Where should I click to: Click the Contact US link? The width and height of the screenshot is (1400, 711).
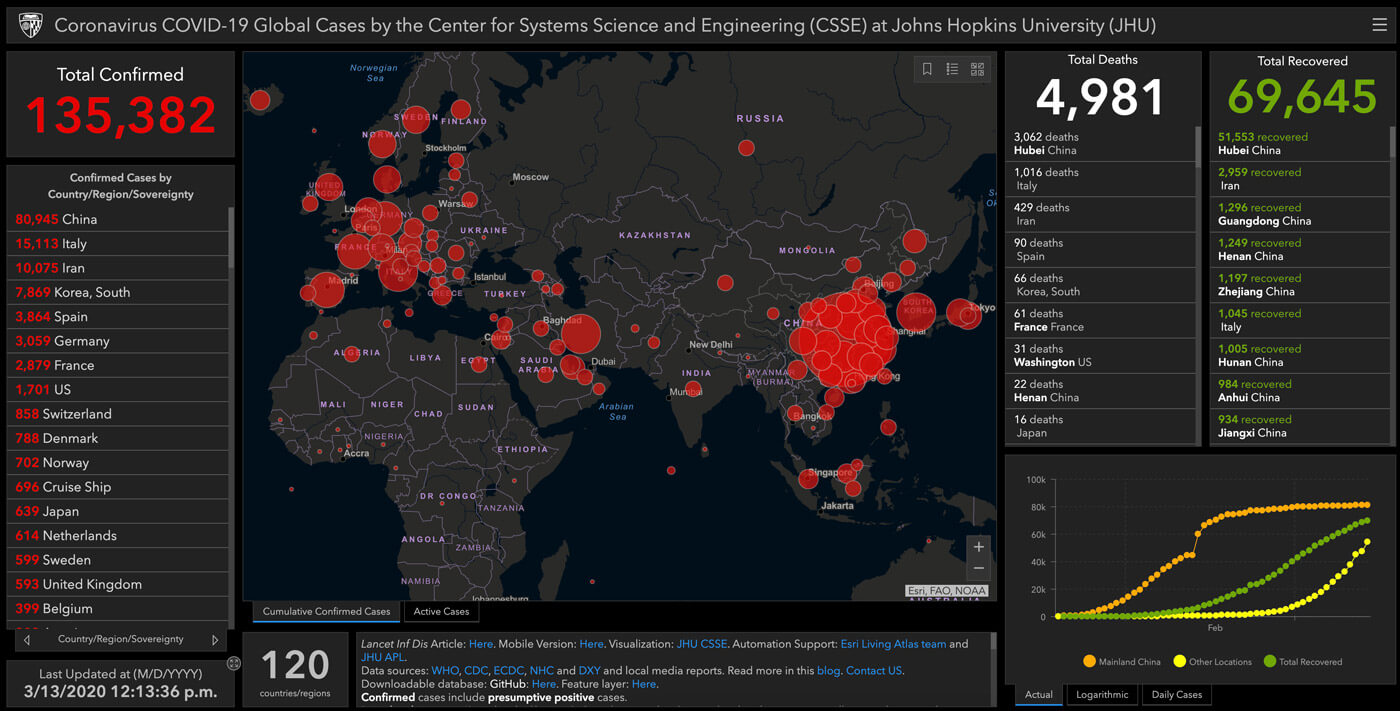[x=874, y=671]
